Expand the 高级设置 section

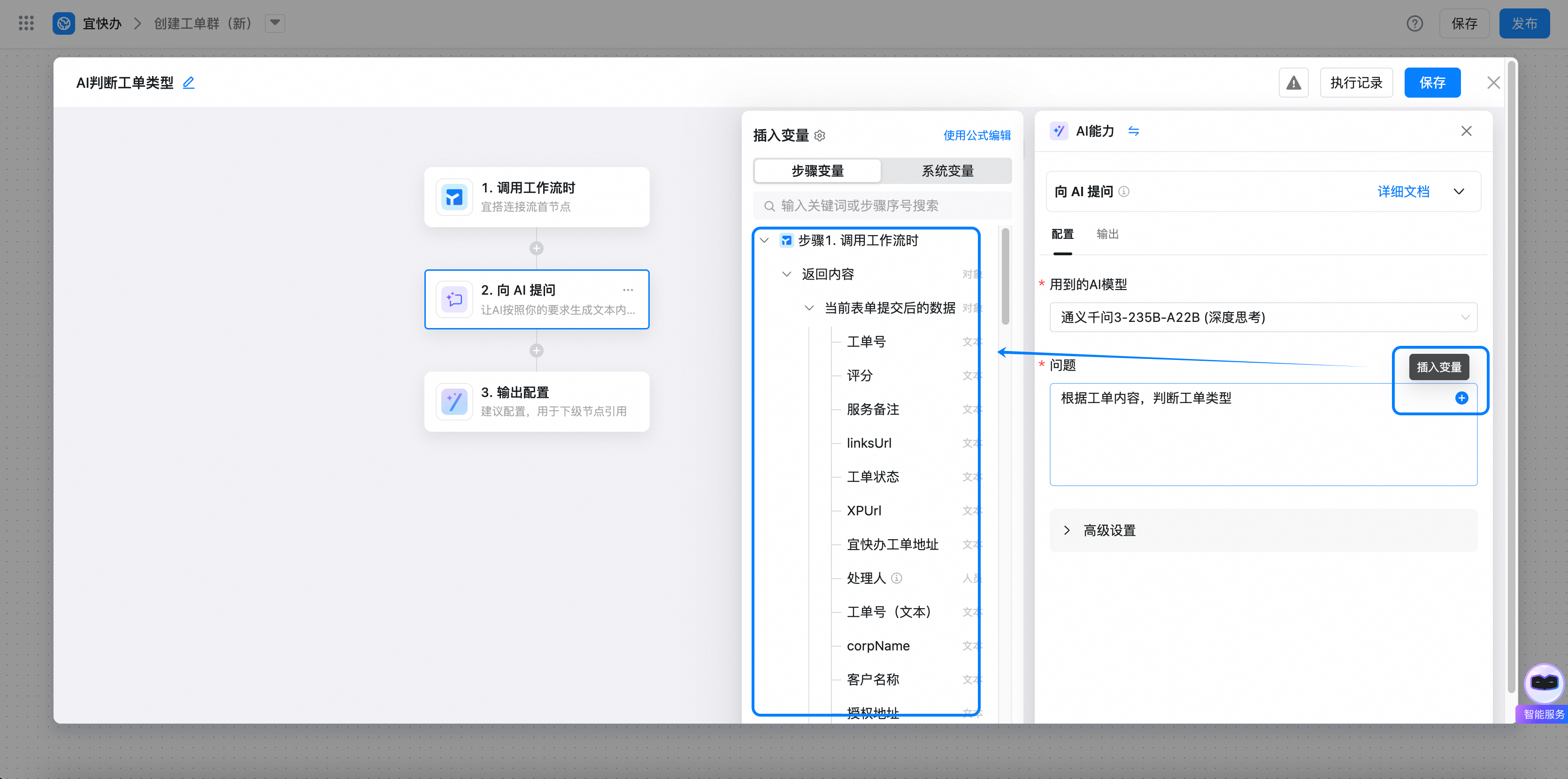1110,530
